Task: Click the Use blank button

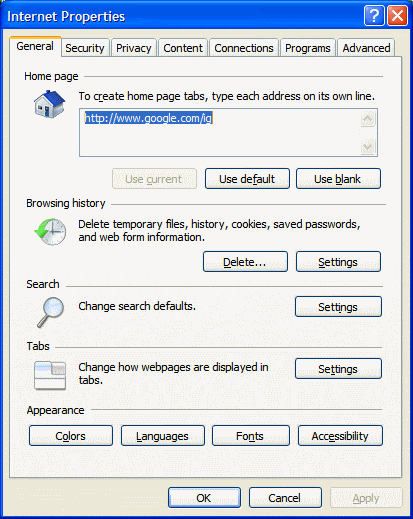Action: [x=338, y=179]
